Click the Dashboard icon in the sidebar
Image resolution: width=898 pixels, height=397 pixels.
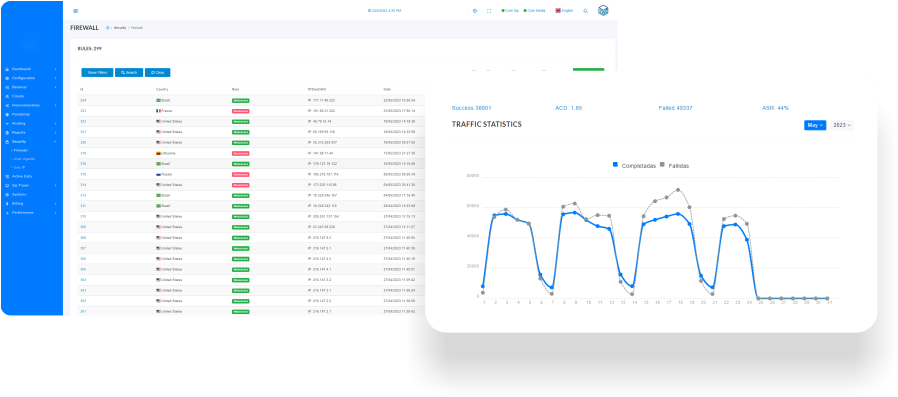coord(7,69)
